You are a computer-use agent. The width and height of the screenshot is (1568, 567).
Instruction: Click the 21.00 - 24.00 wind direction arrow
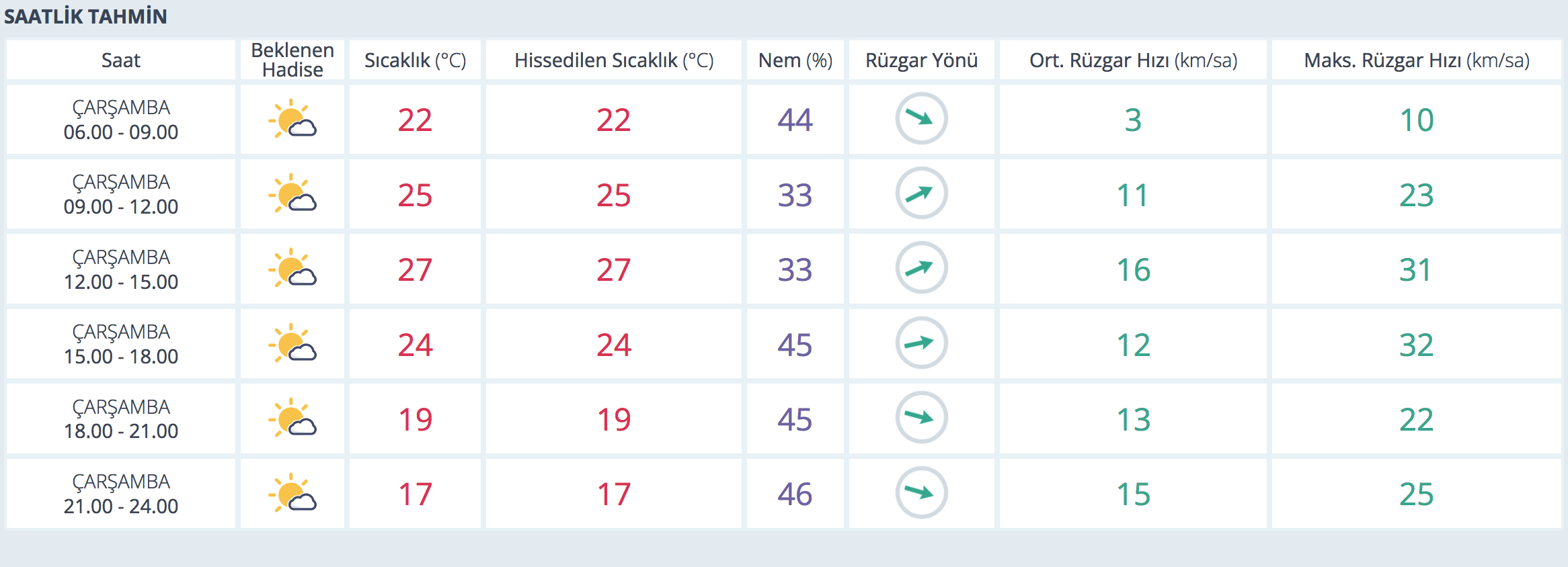click(x=921, y=492)
